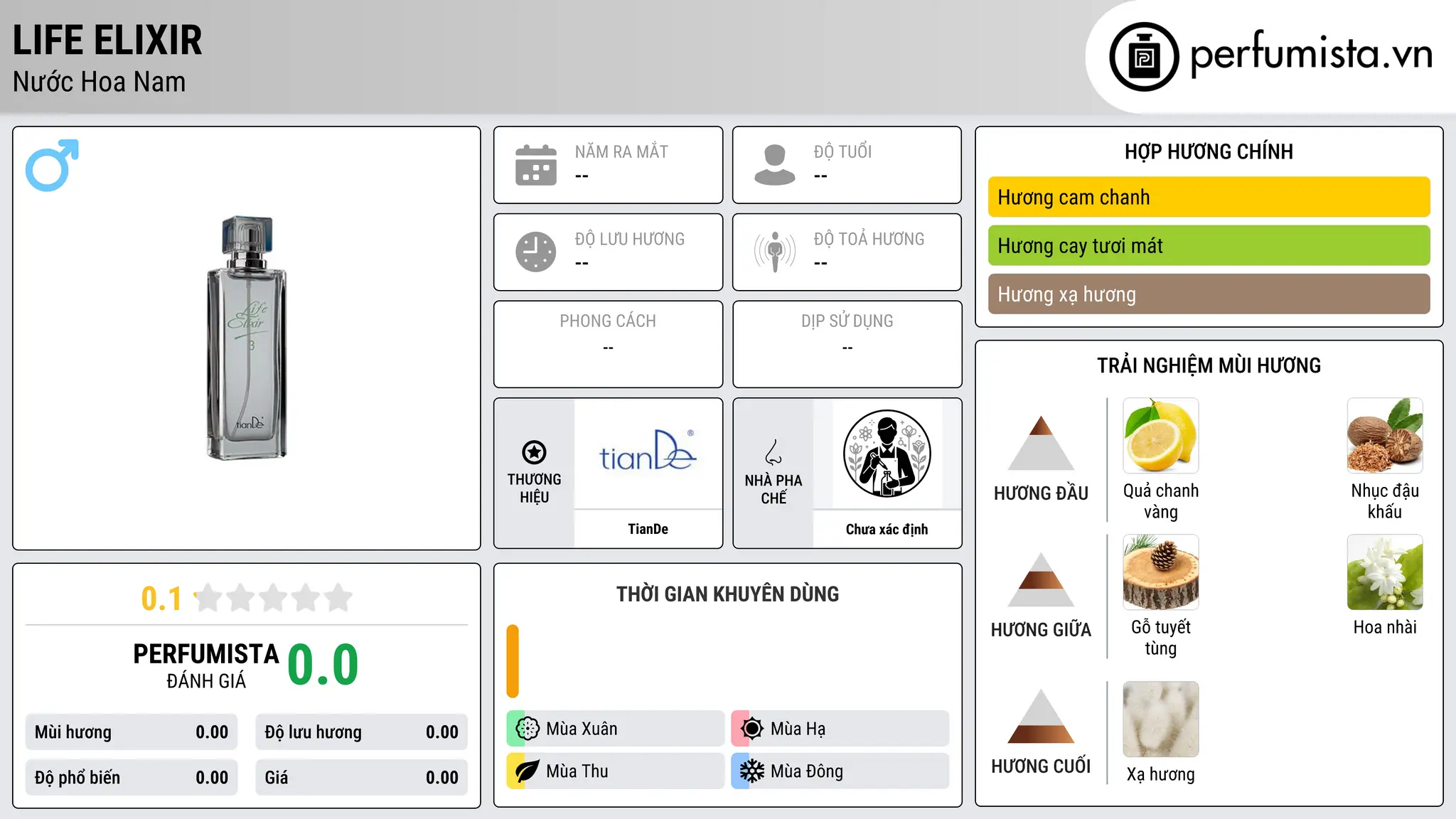Click the Chưa xác định perfumer label
Viewport: 1456px width, 819px height.
887,529
